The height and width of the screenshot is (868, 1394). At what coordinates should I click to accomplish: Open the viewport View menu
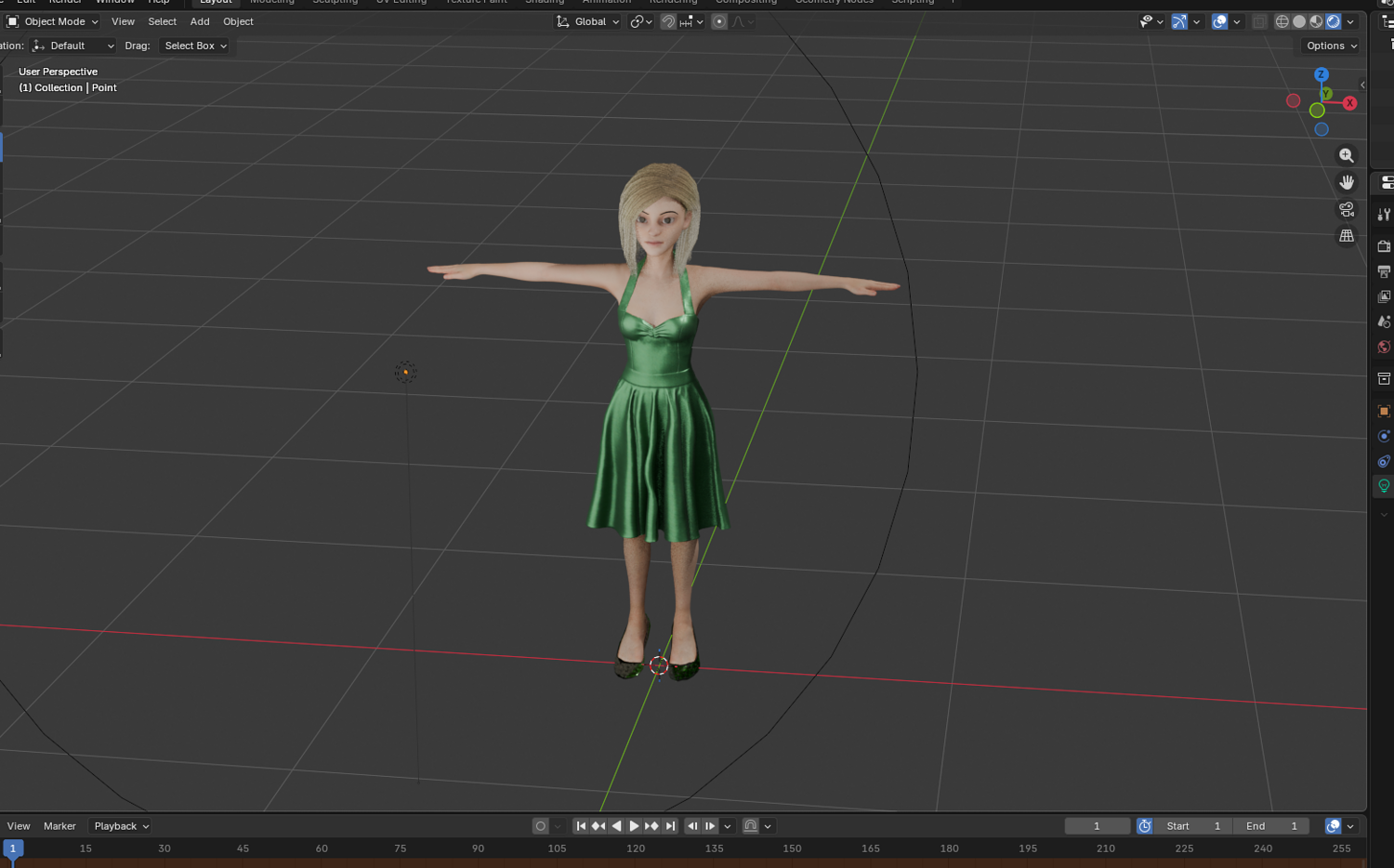(x=123, y=21)
